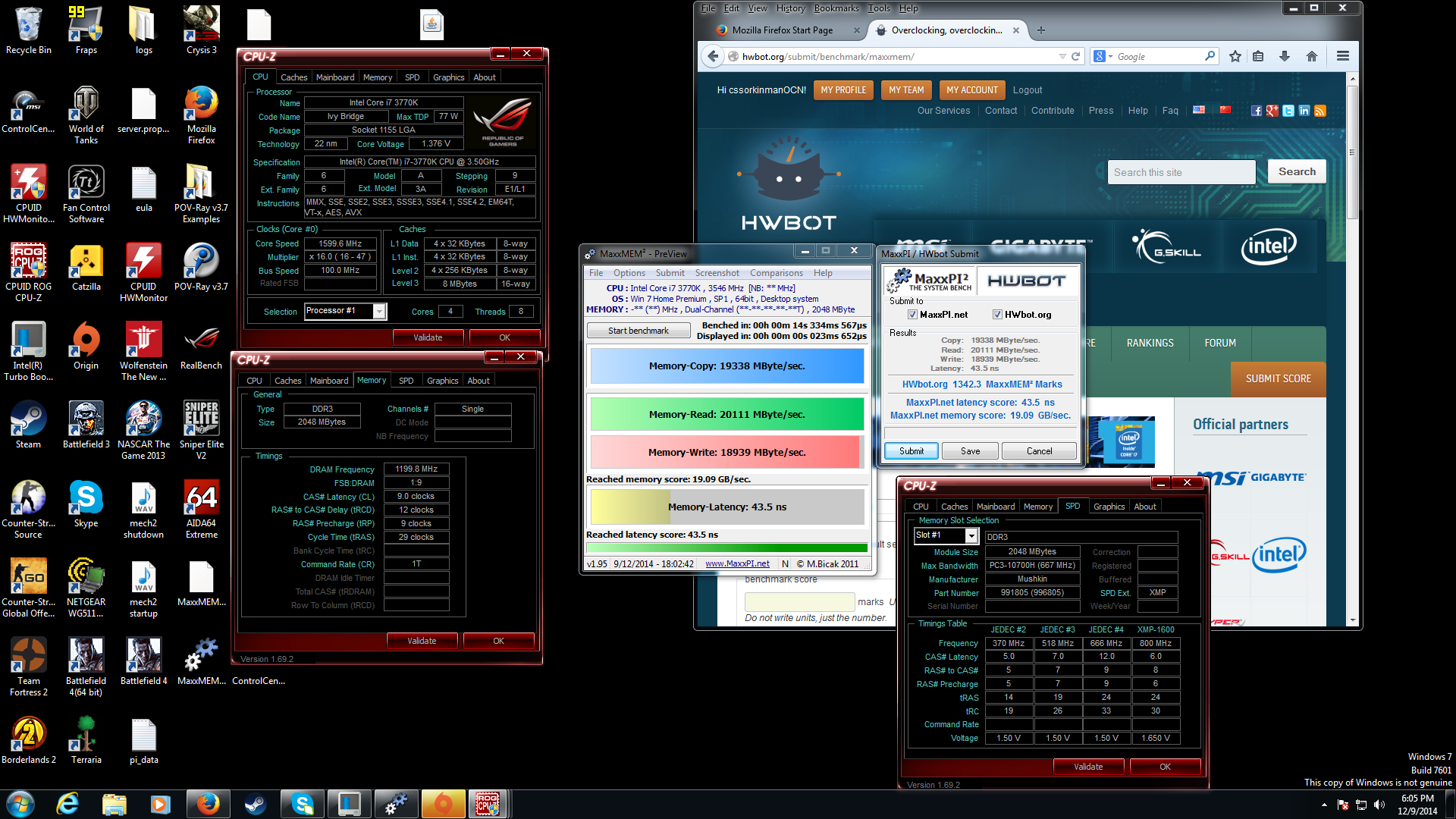The width and height of the screenshot is (1456, 819).
Task: Click Steam icon in taskbar
Action: [x=256, y=804]
